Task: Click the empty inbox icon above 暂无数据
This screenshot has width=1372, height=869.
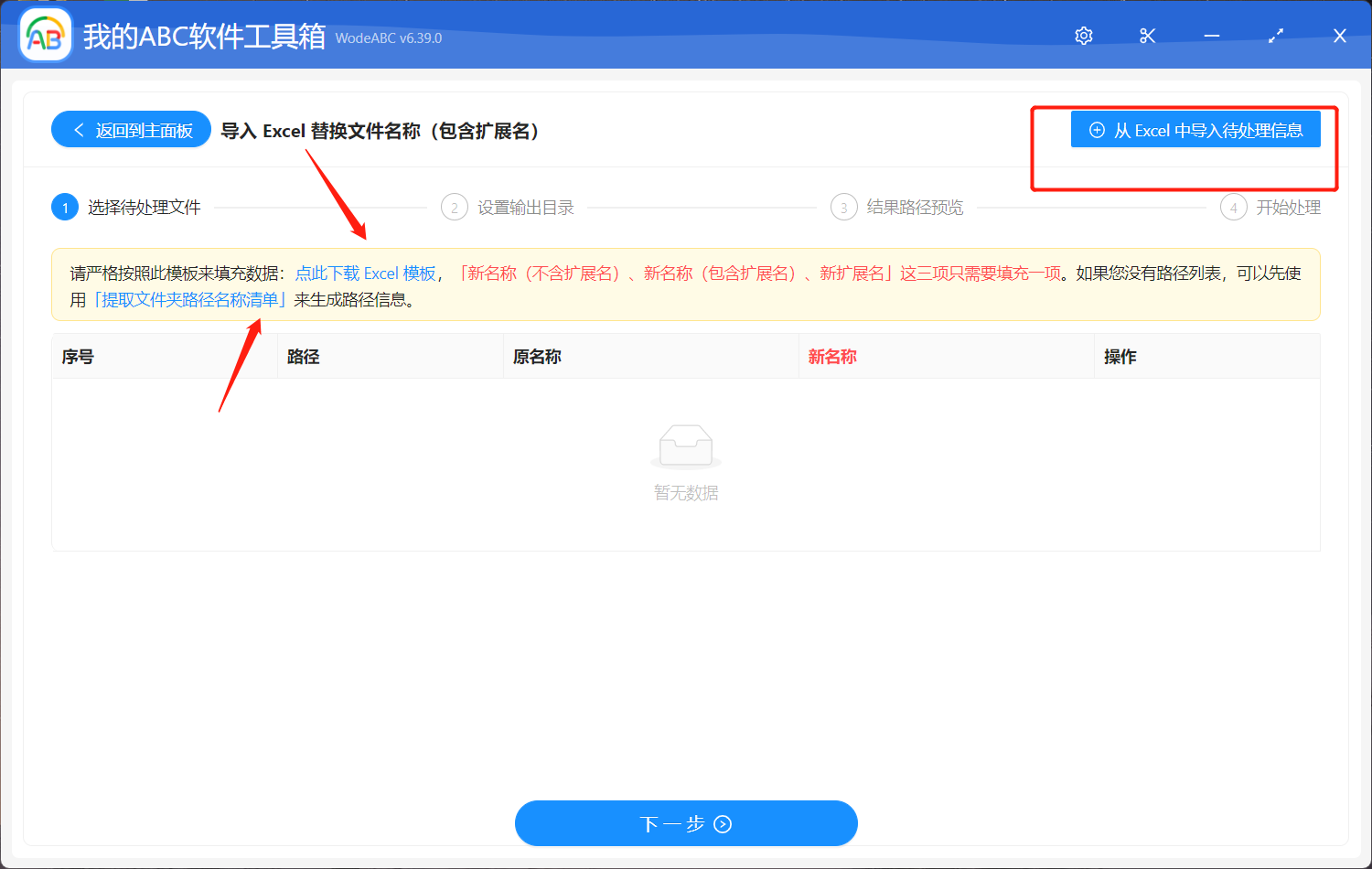Action: [x=685, y=445]
